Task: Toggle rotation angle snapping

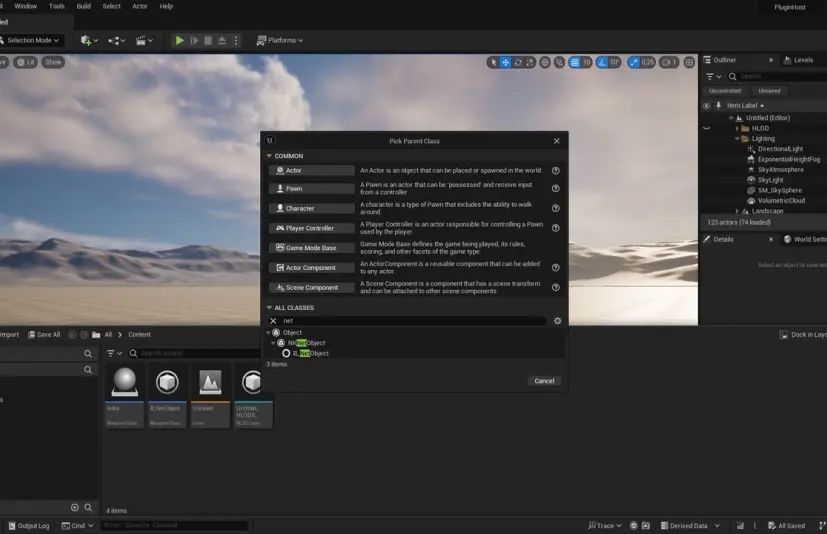Action: 601,62
